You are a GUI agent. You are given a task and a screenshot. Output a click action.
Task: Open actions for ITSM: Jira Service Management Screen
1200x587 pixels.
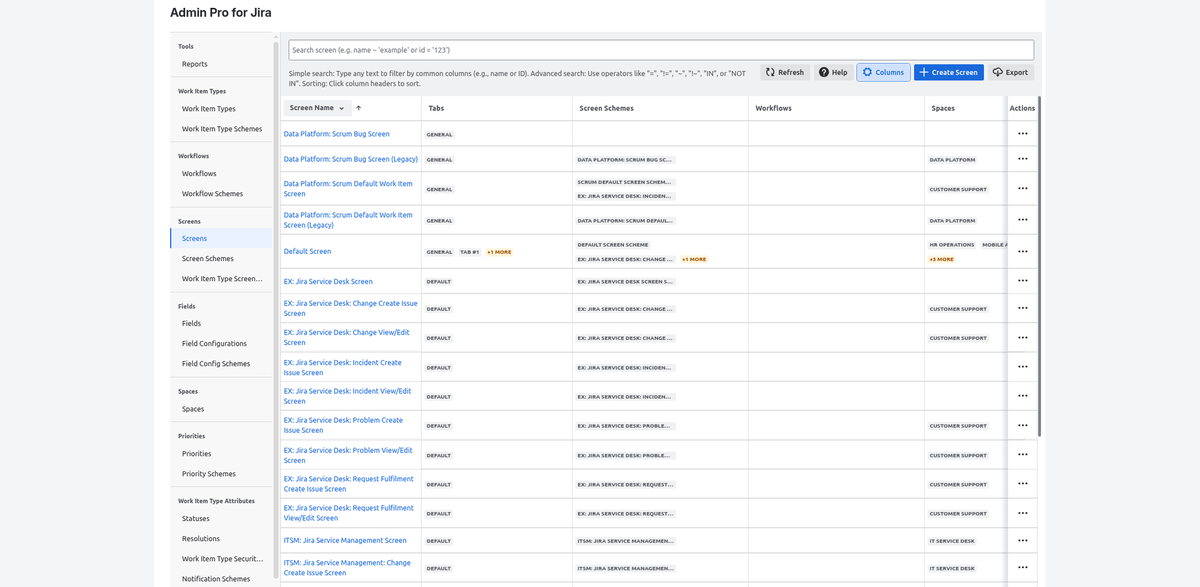(x=1022, y=540)
